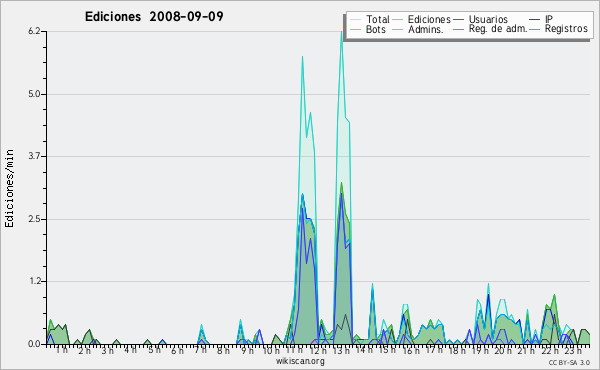Click the '3.7' y-axis value
This screenshot has height=370, width=600.
point(34,156)
